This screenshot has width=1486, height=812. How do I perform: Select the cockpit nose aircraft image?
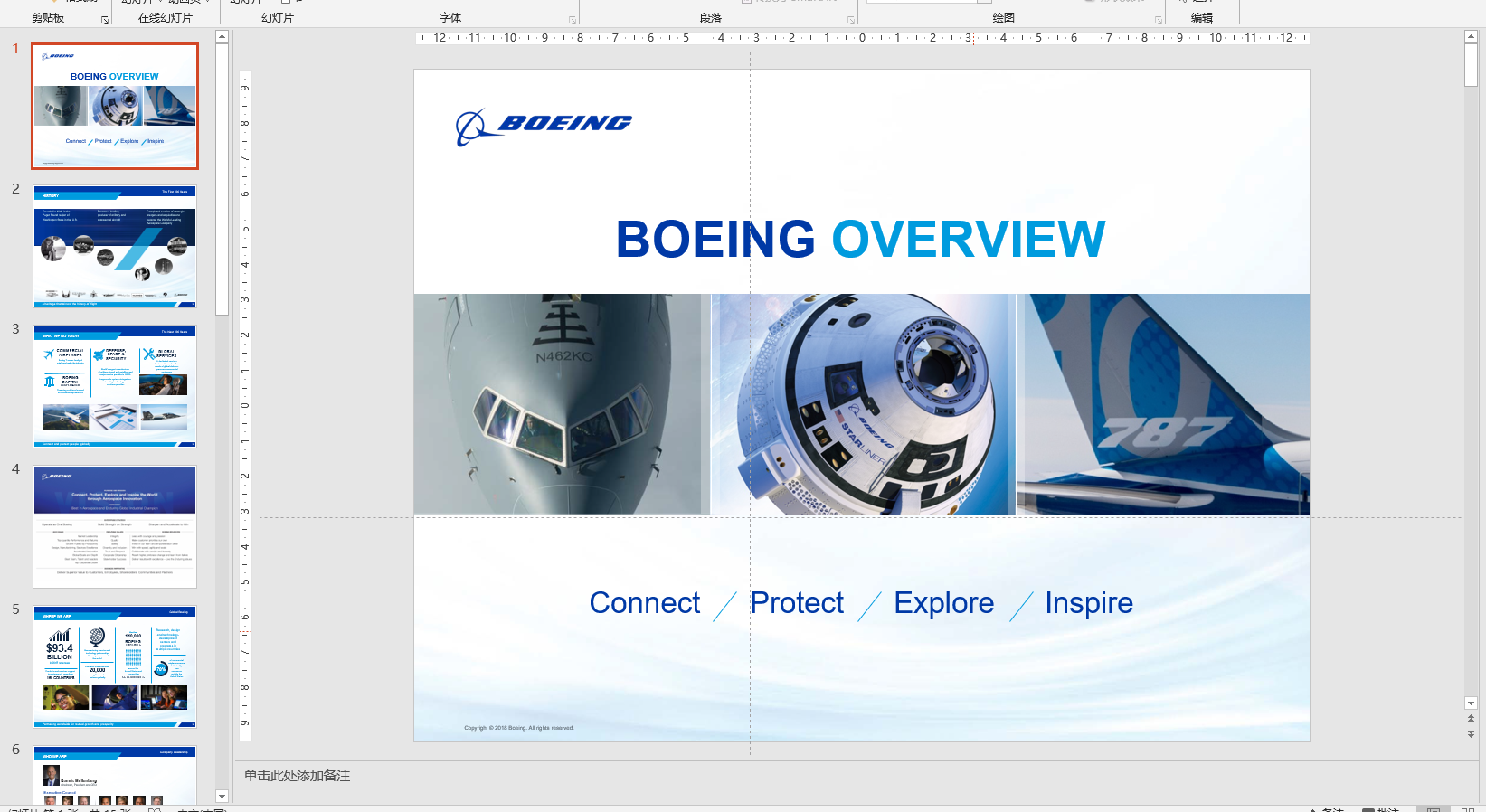(x=562, y=404)
